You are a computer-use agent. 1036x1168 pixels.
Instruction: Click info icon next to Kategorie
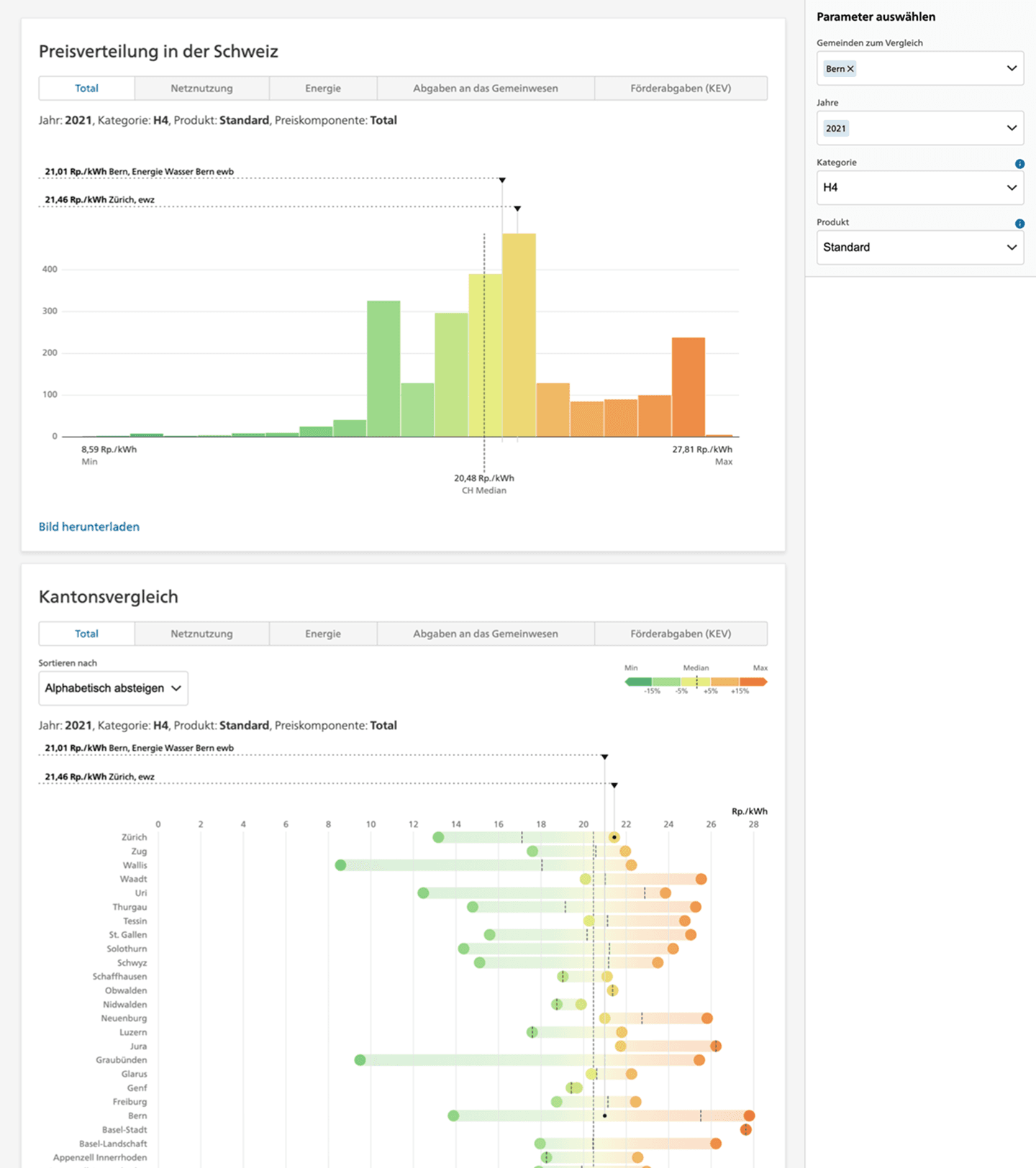tap(1019, 164)
